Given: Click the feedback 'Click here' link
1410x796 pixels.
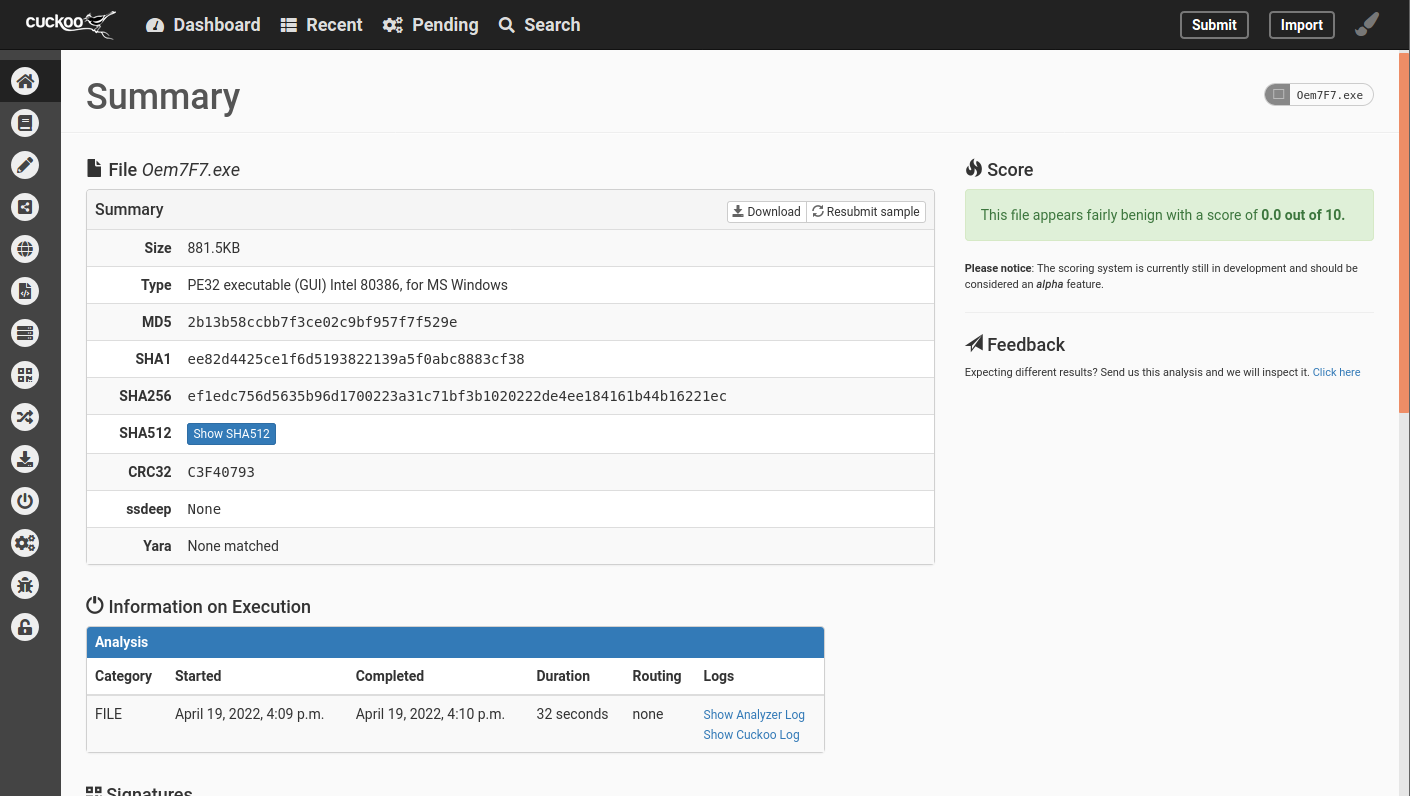Looking at the screenshot, I should [1336, 372].
